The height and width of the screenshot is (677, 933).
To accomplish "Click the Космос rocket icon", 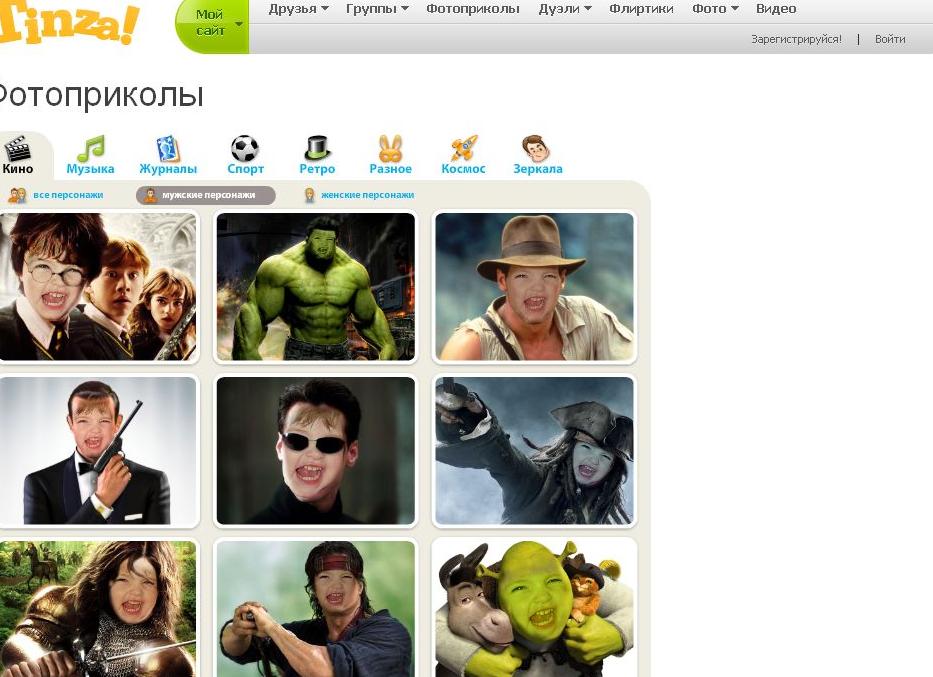I will pos(464,148).
